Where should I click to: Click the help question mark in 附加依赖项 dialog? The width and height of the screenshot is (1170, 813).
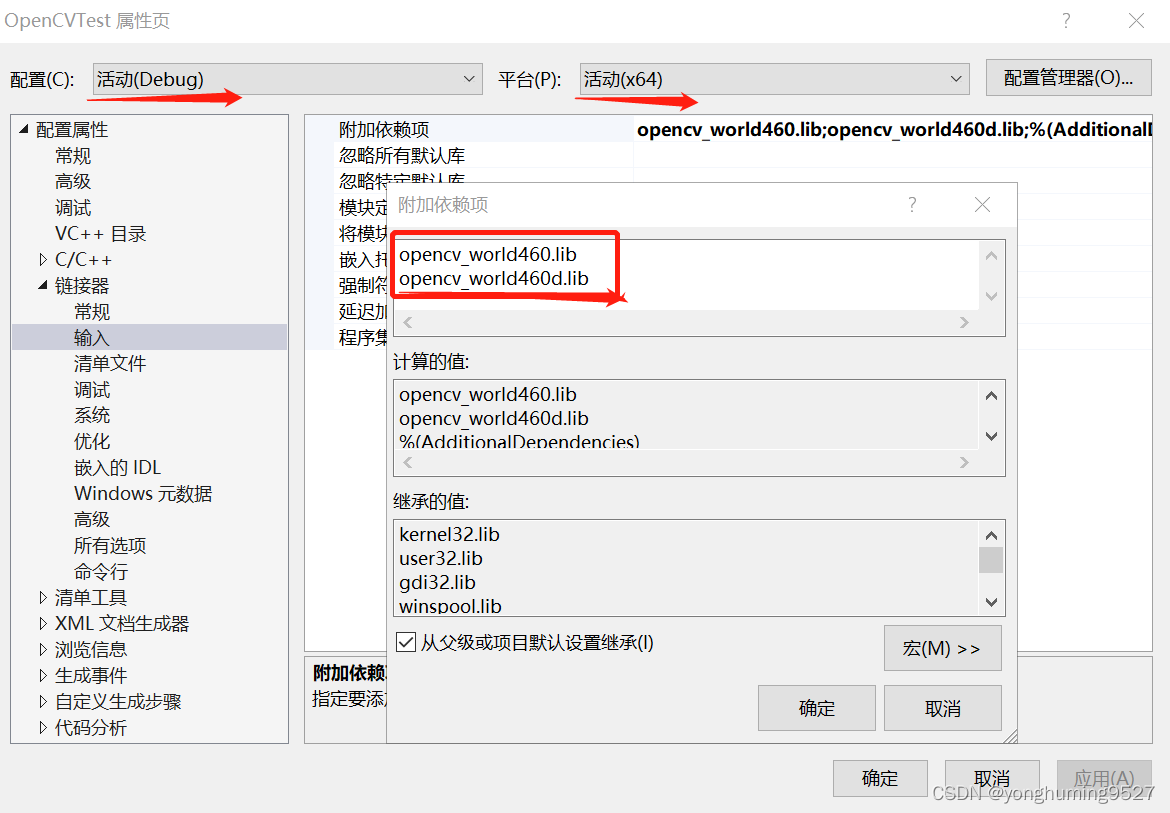coord(911,203)
